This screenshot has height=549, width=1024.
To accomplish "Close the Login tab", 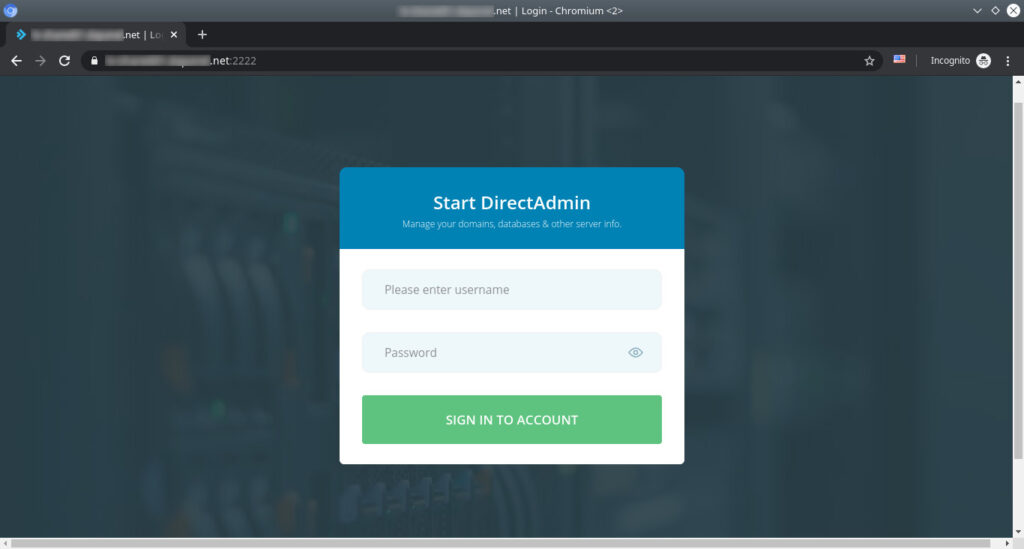I will [174, 35].
